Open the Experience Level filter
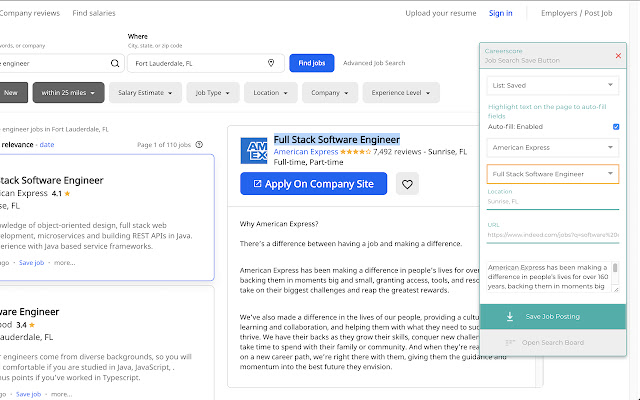This screenshot has height=400, width=640. coord(400,93)
